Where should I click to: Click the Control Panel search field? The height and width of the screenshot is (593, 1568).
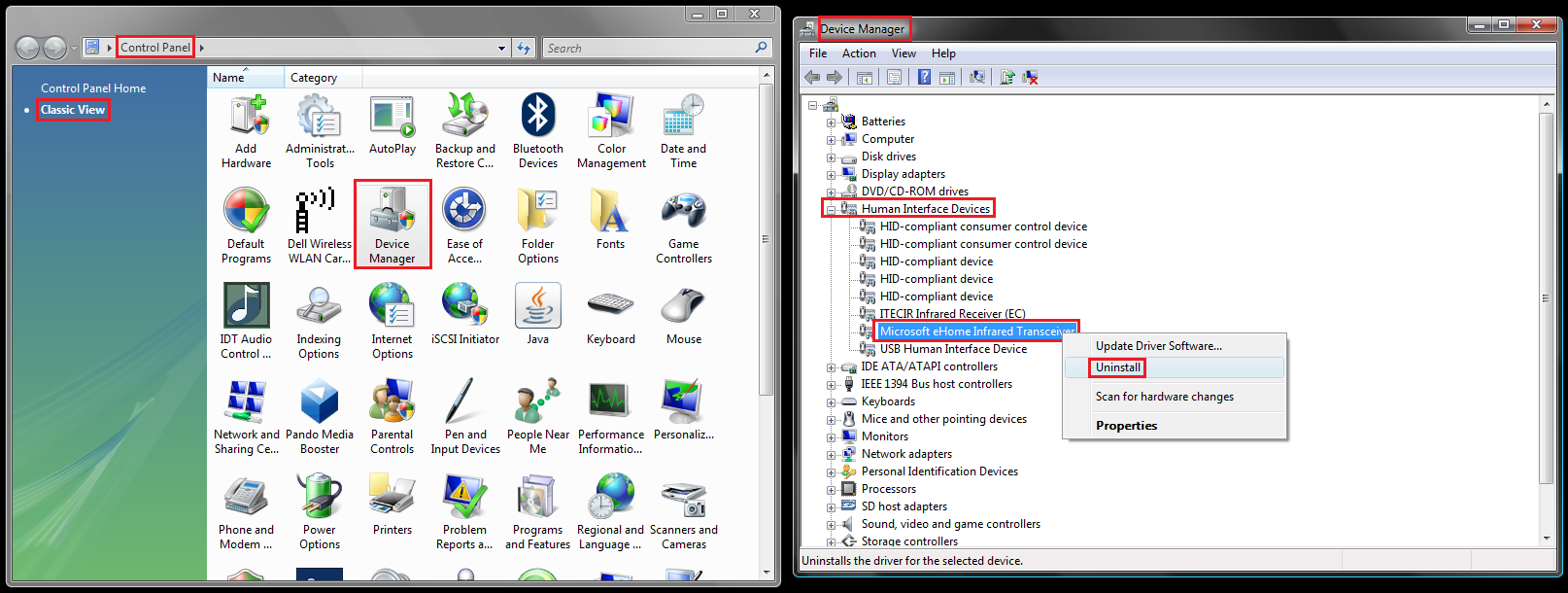click(648, 48)
